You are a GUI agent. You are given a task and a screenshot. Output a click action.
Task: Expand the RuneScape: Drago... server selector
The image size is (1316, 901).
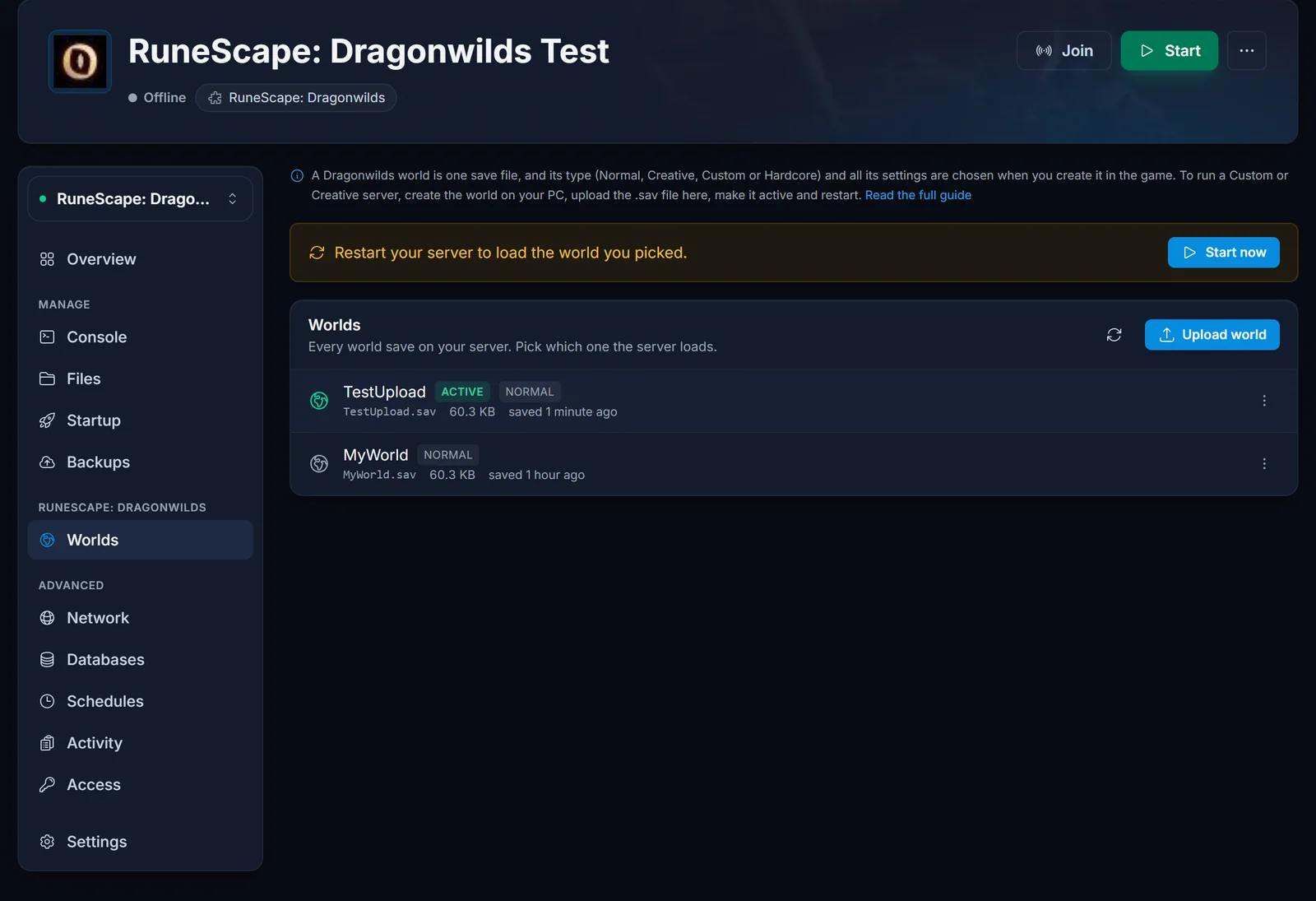140,199
